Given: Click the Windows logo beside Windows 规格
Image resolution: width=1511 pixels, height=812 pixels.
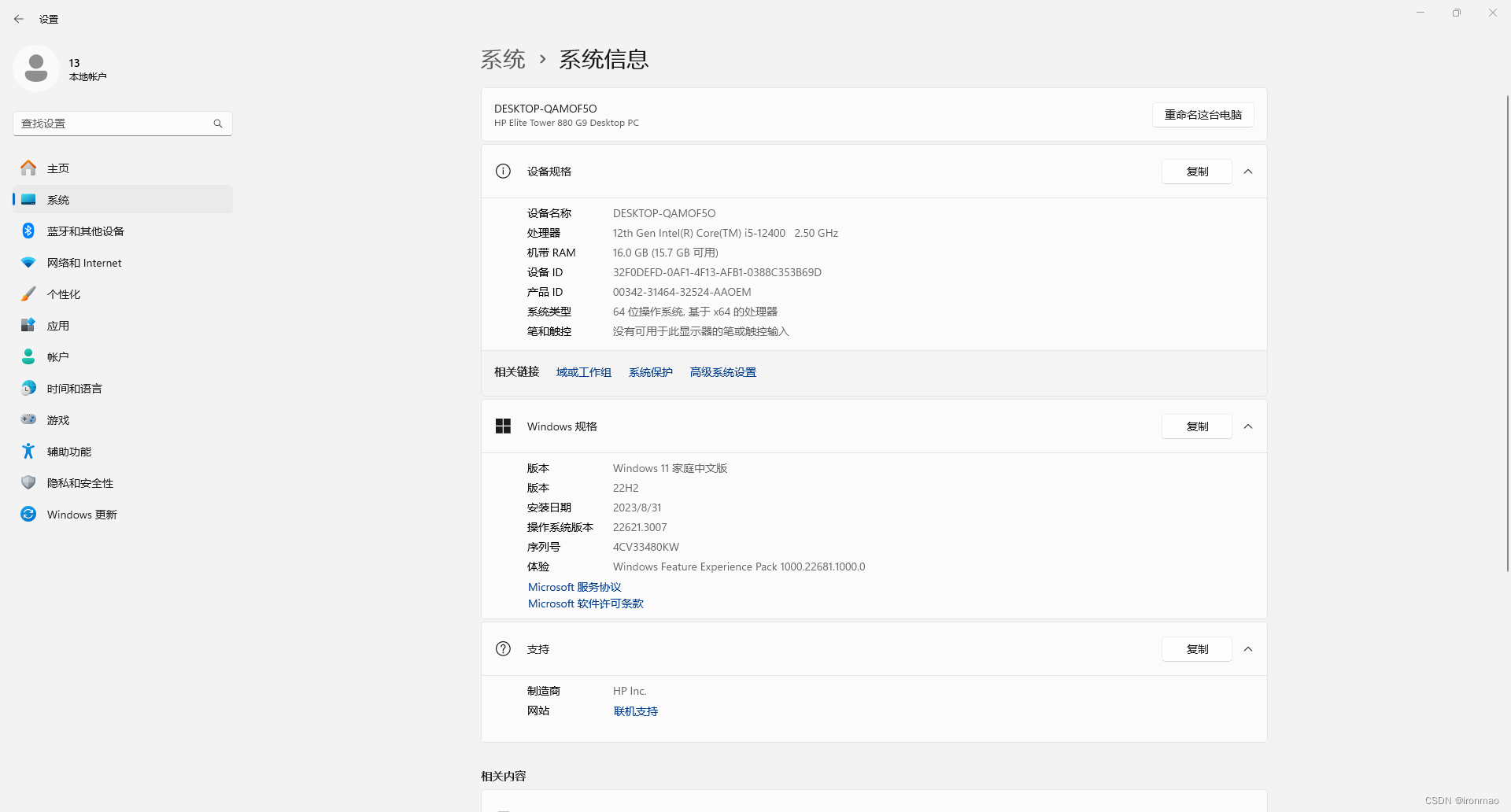Looking at the screenshot, I should click(503, 426).
